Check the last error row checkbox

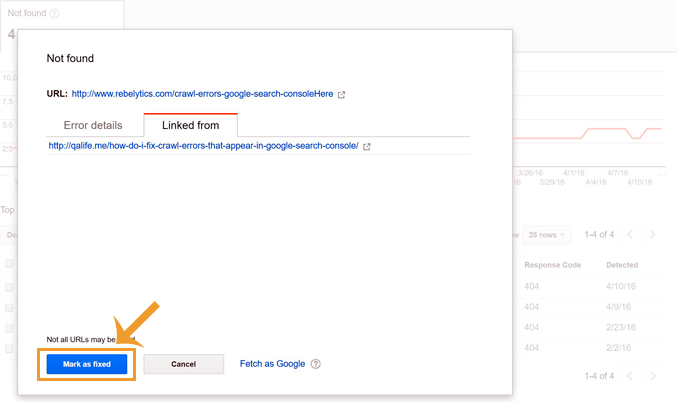pos(9,349)
